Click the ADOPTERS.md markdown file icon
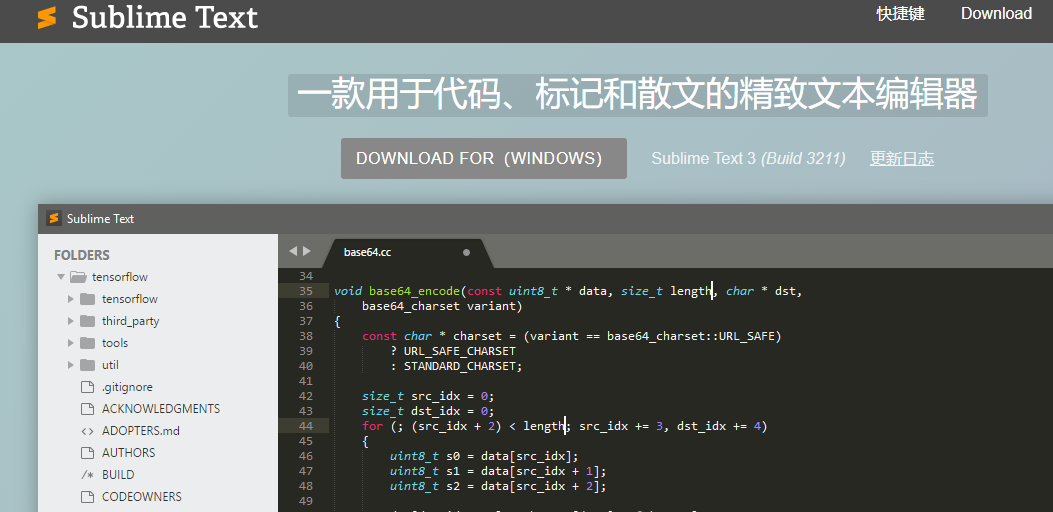Image resolution: width=1053 pixels, height=512 pixels. tap(87, 431)
